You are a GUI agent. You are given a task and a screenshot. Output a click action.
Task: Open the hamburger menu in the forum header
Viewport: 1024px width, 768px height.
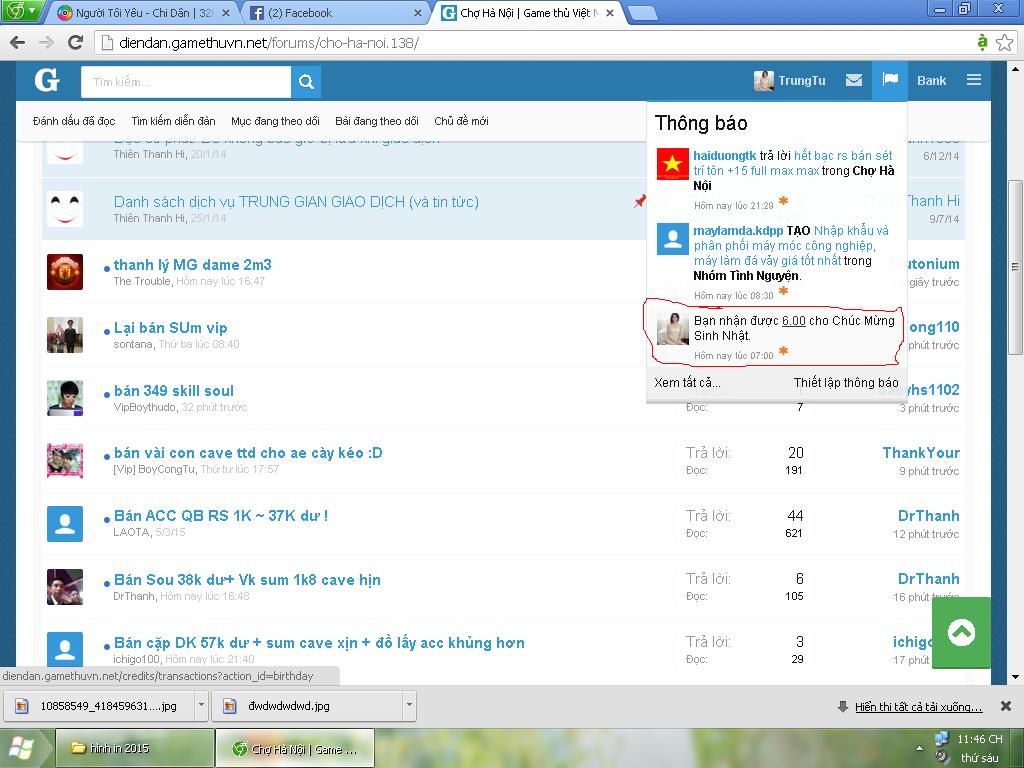click(x=974, y=80)
